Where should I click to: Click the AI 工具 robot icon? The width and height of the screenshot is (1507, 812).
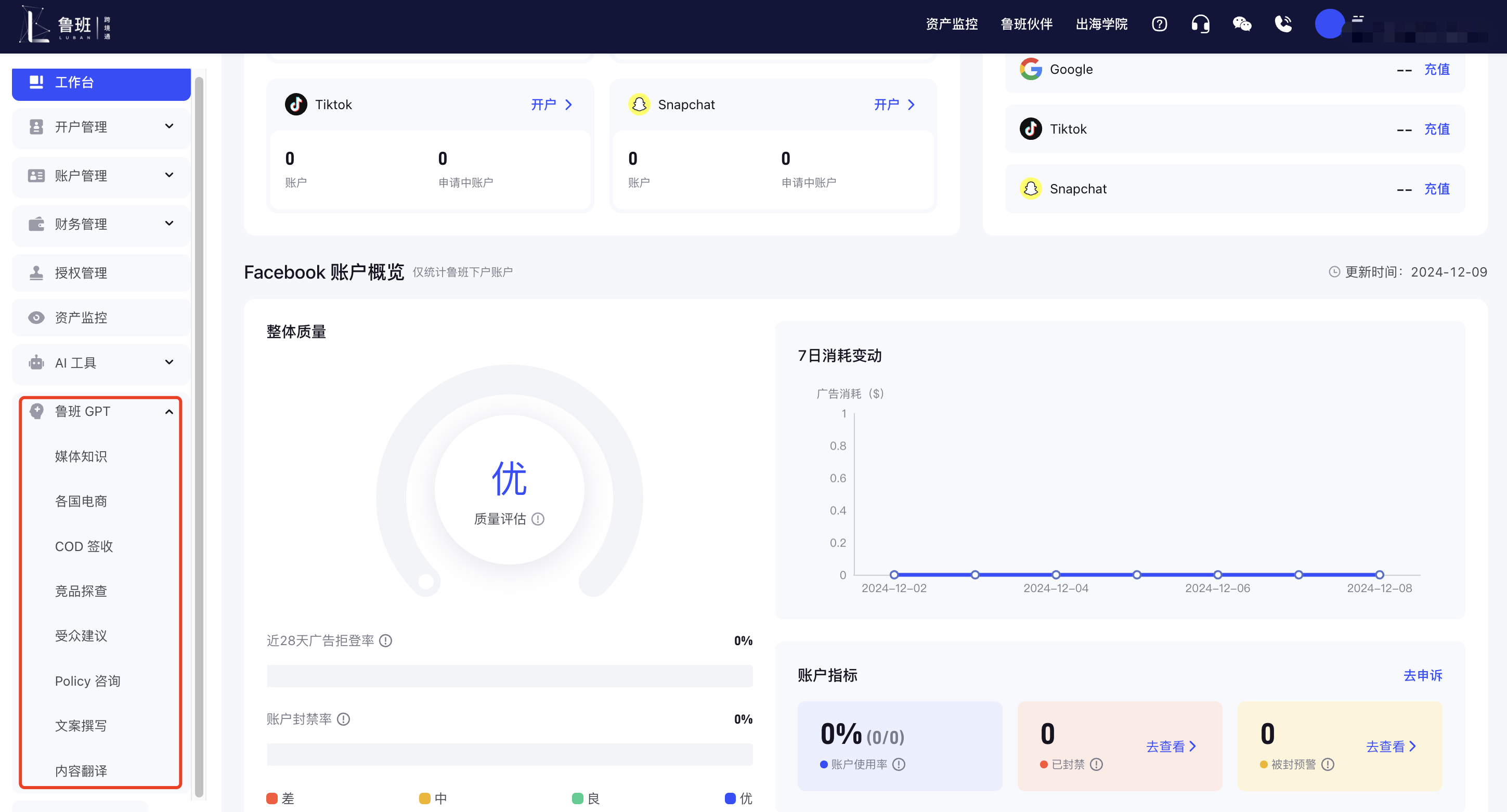[x=36, y=363]
